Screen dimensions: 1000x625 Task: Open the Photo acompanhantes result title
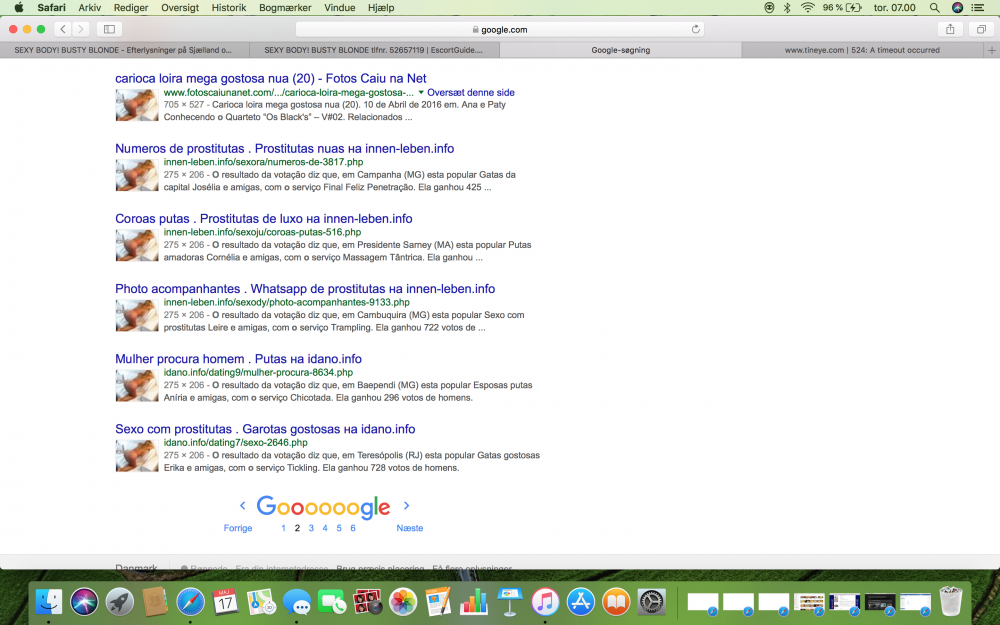click(x=305, y=289)
